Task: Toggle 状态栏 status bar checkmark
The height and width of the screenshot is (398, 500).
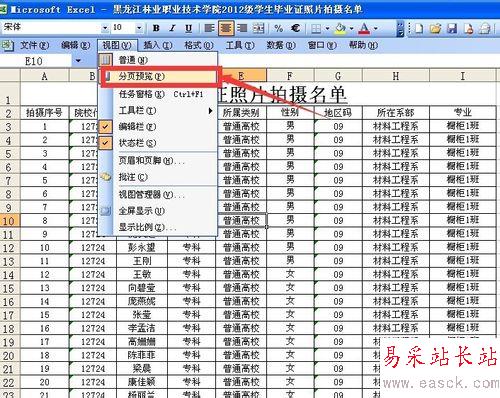Action: pos(106,143)
